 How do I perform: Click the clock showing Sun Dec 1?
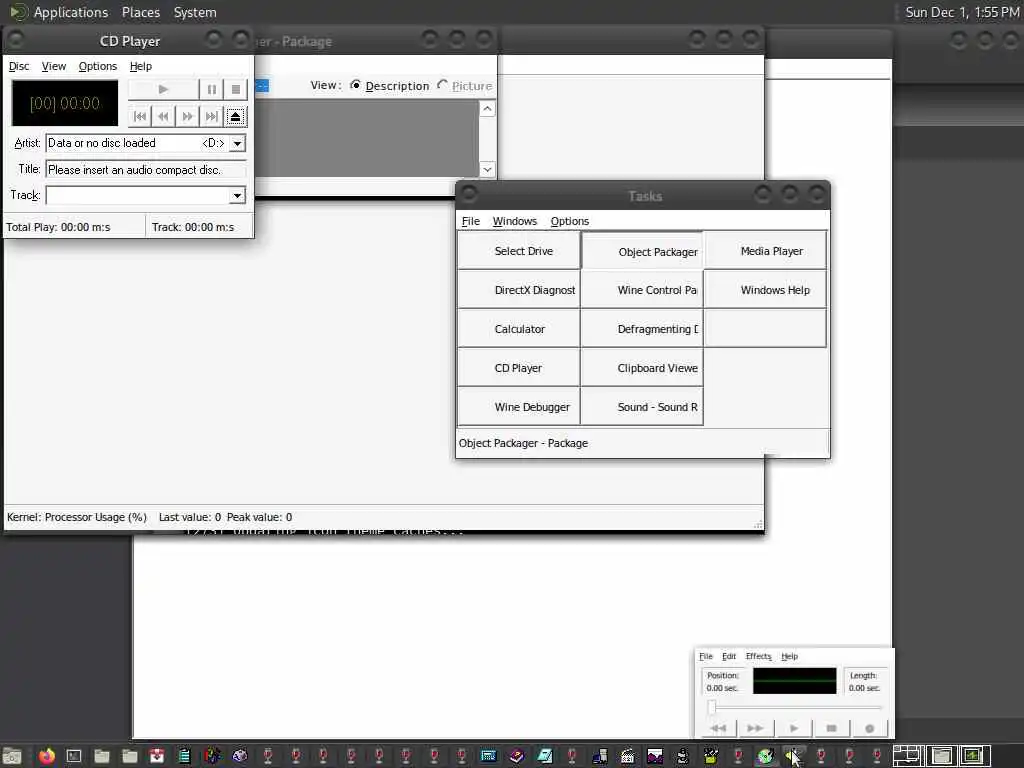coord(961,12)
